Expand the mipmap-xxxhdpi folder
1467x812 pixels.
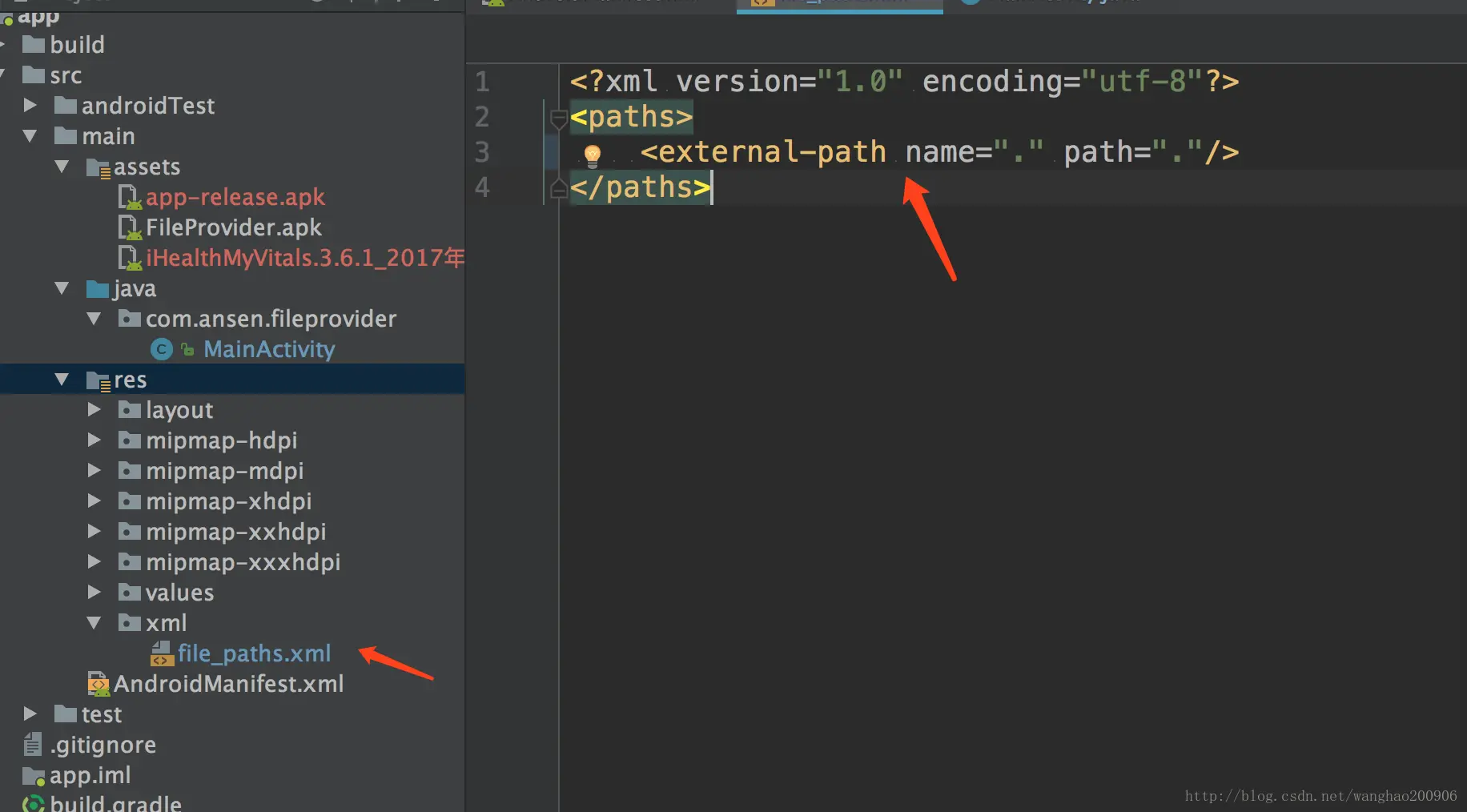94,561
